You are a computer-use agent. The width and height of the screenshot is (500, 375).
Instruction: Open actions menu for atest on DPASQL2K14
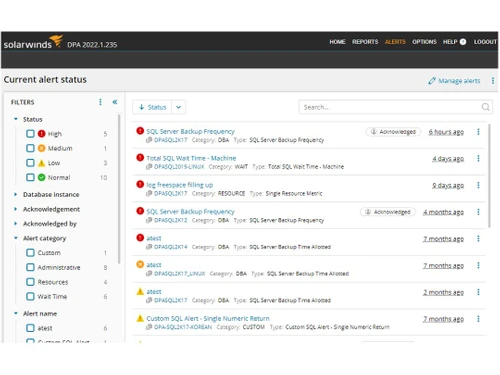(x=478, y=238)
